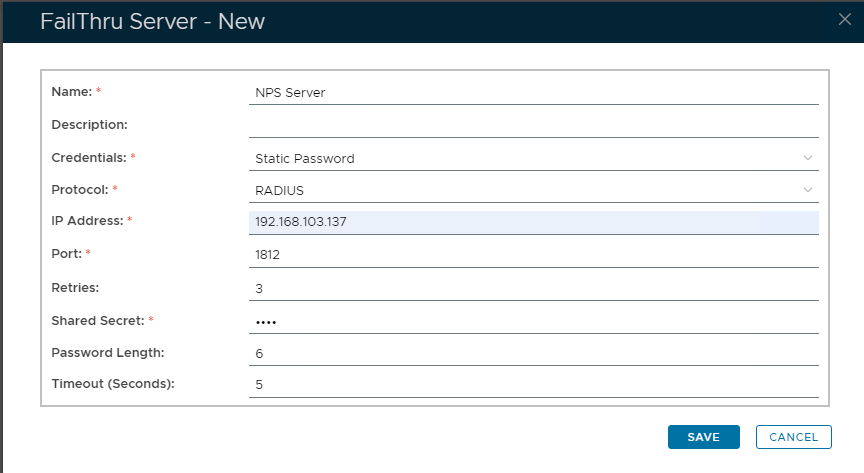Select the Password Length field value 6

click(x=533, y=353)
